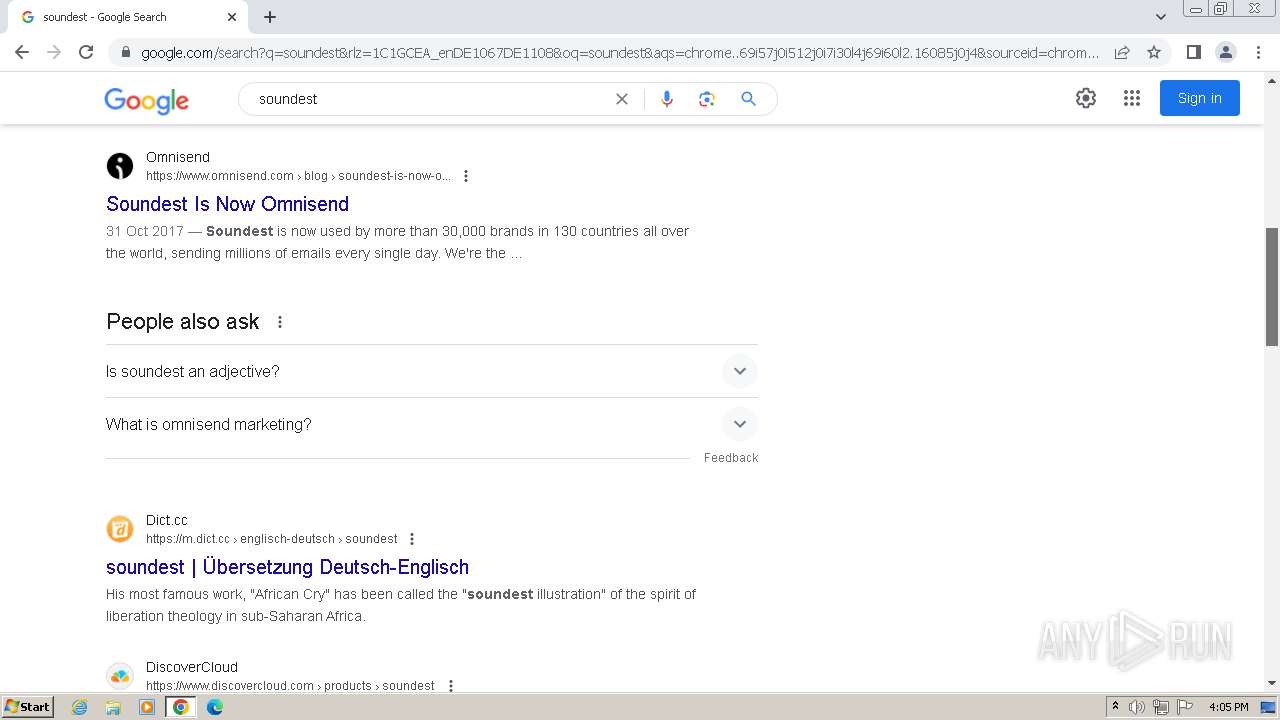Open a new tab
Image resolution: width=1280 pixels, height=720 pixels.
(270, 17)
